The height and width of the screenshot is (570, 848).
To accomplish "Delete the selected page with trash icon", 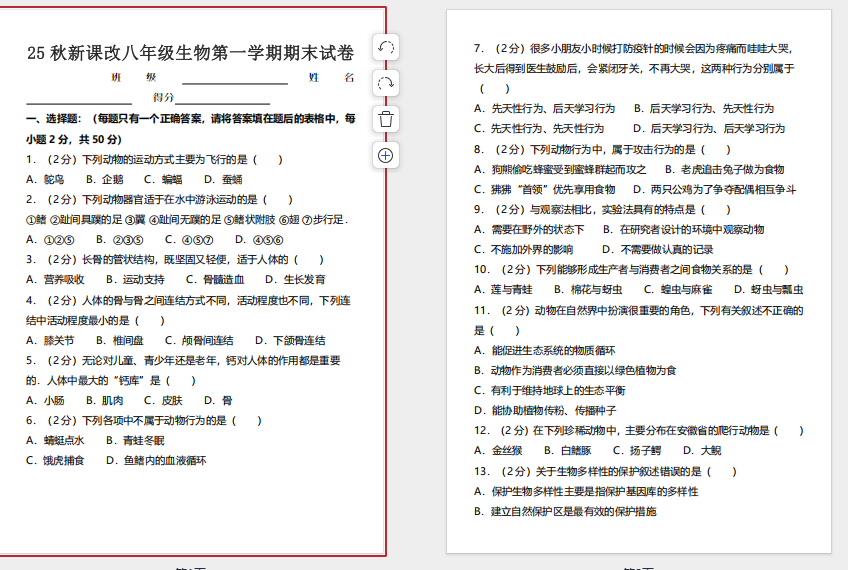I will (386, 119).
